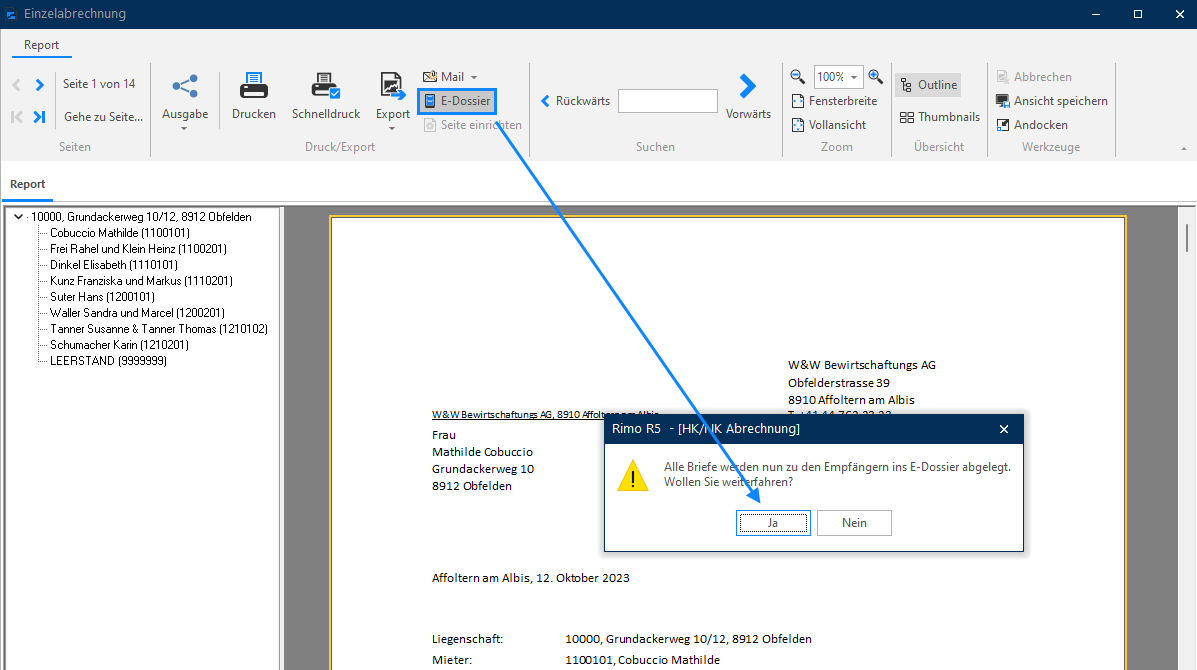Switch to Vollansicht
1197x670 pixels.
click(829, 125)
